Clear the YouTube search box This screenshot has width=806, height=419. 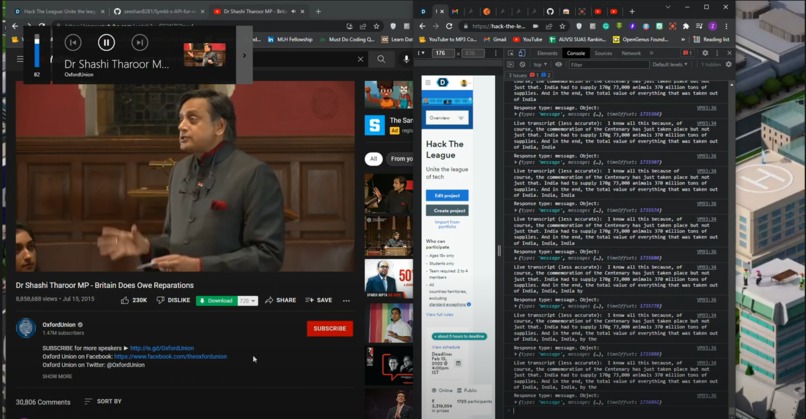[x=360, y=59]
